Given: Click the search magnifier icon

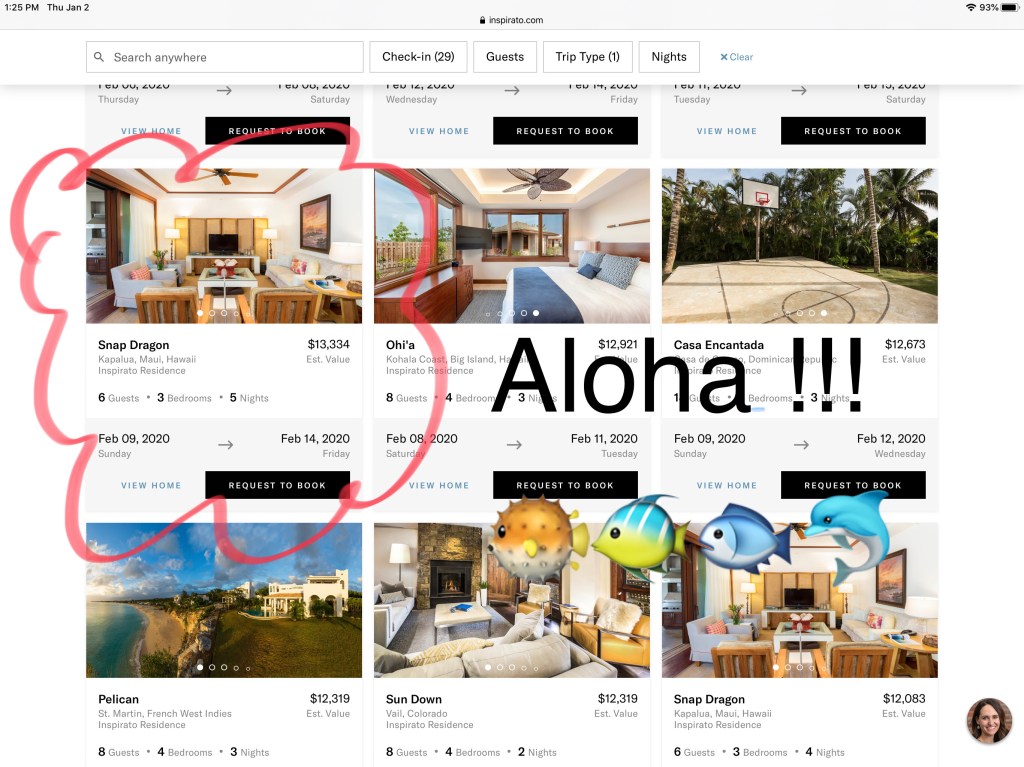Looking at the screenshot, I should (99, 57).
